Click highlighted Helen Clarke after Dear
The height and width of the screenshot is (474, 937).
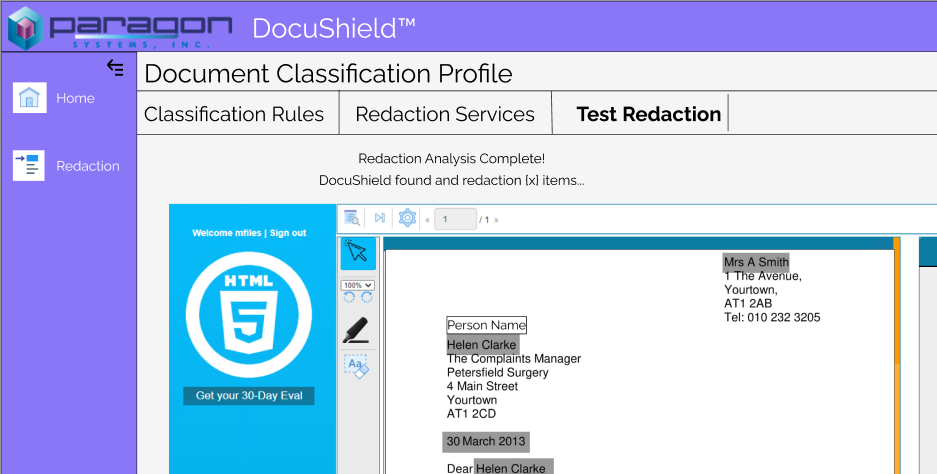513,468
